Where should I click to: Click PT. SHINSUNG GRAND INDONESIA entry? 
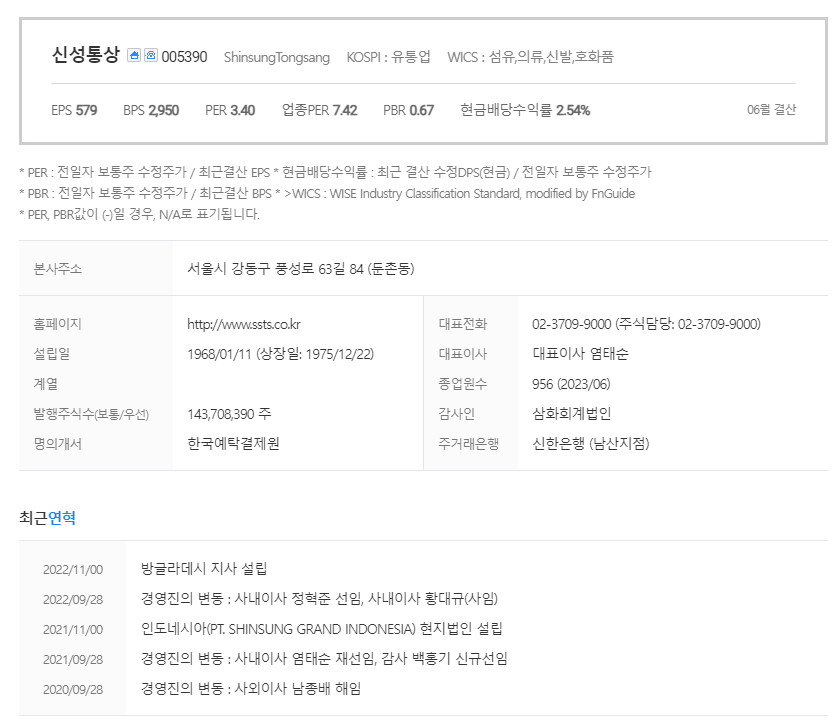(321, 629)
